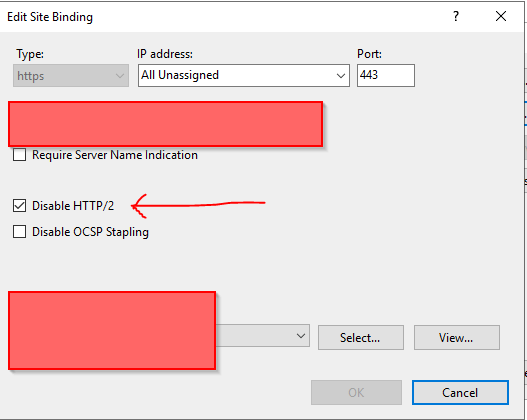Close the Edit Site Binding dialog
The image size is (527, 420).
tap(501, 16)
